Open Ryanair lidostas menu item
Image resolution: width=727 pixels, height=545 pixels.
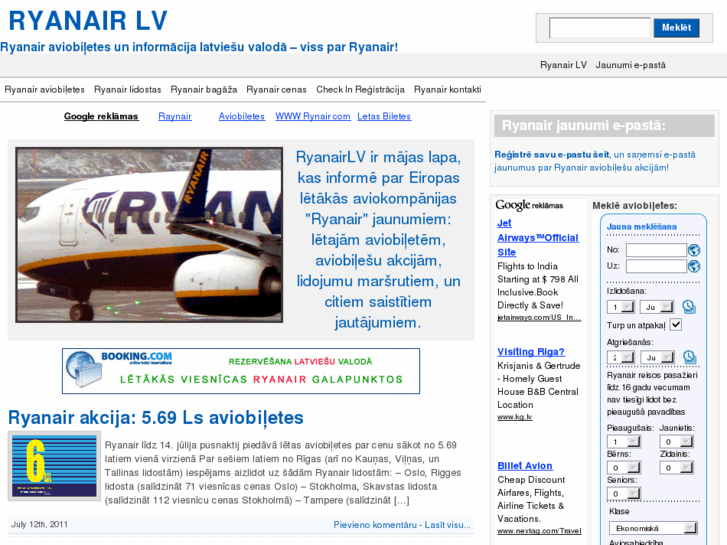[x=128, y=90]
